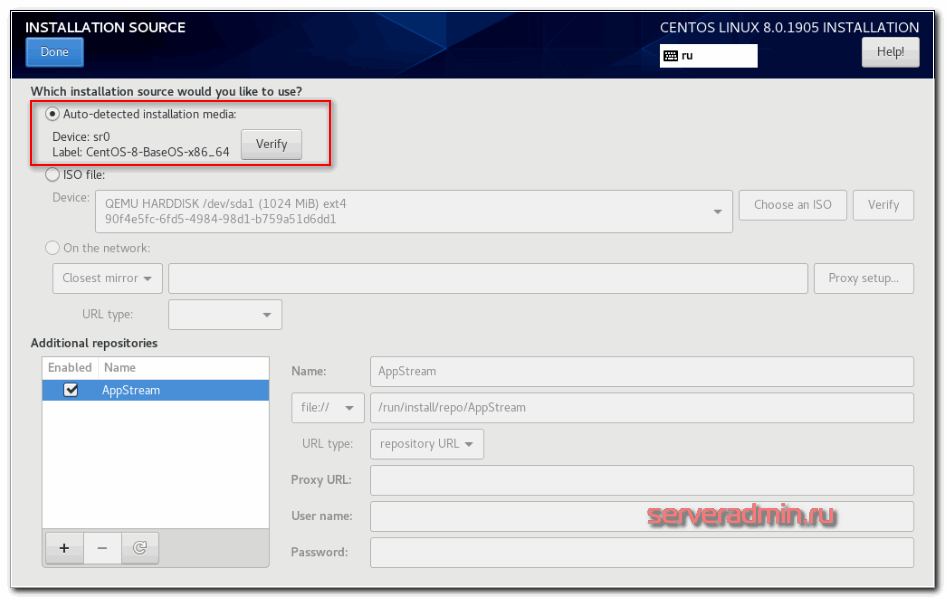Uncheck the AppStream enabled checkbox

pyautogui.click(x=71, y=390)
